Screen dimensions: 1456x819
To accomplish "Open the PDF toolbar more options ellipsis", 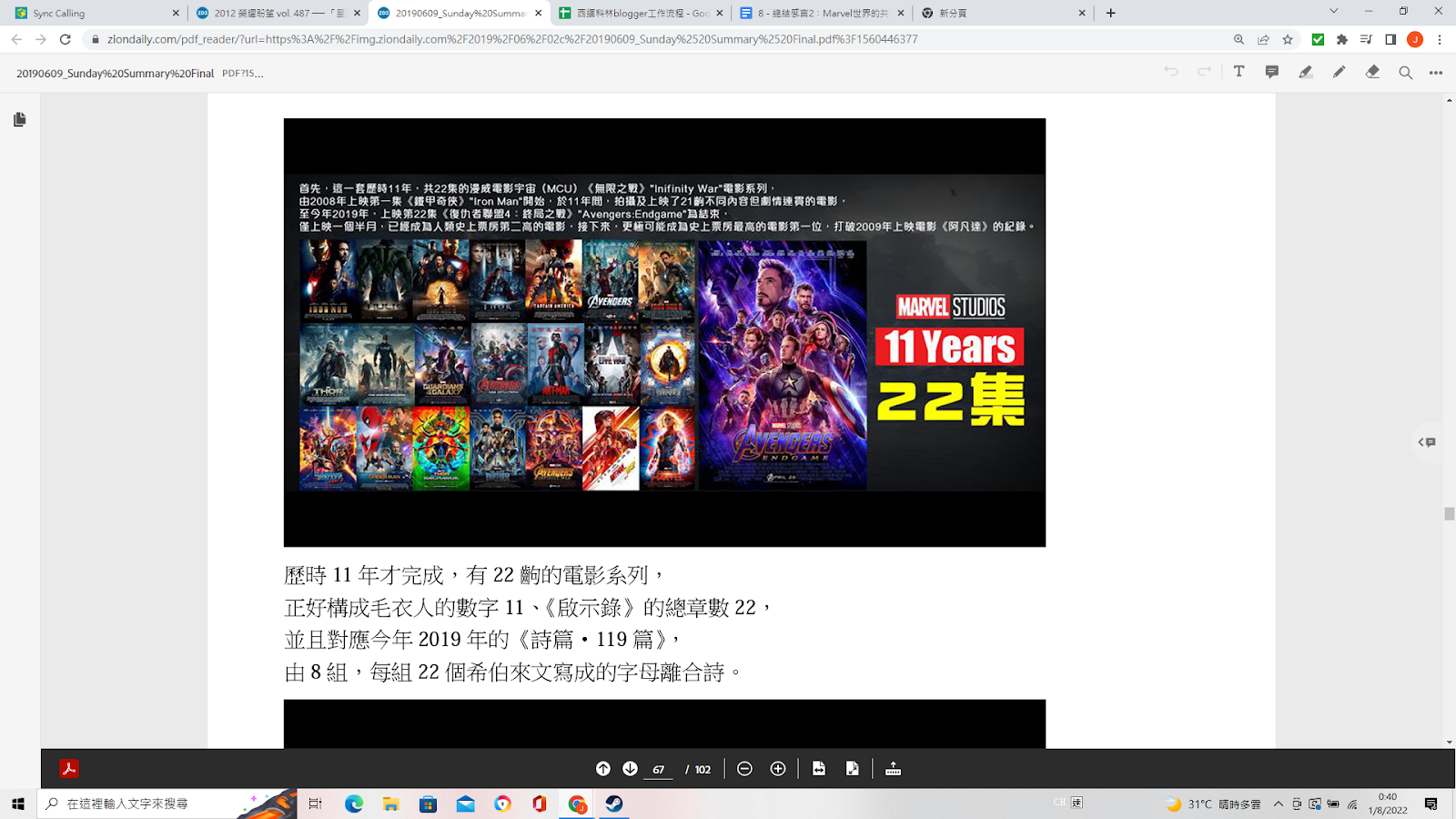I will click(1436, 73).
